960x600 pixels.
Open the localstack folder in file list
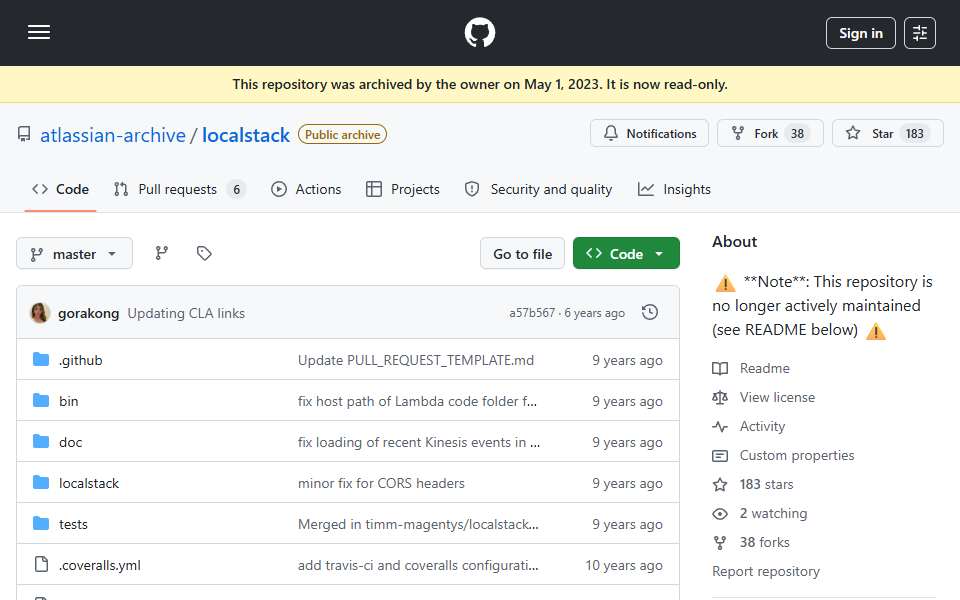(x=89, y=483)
